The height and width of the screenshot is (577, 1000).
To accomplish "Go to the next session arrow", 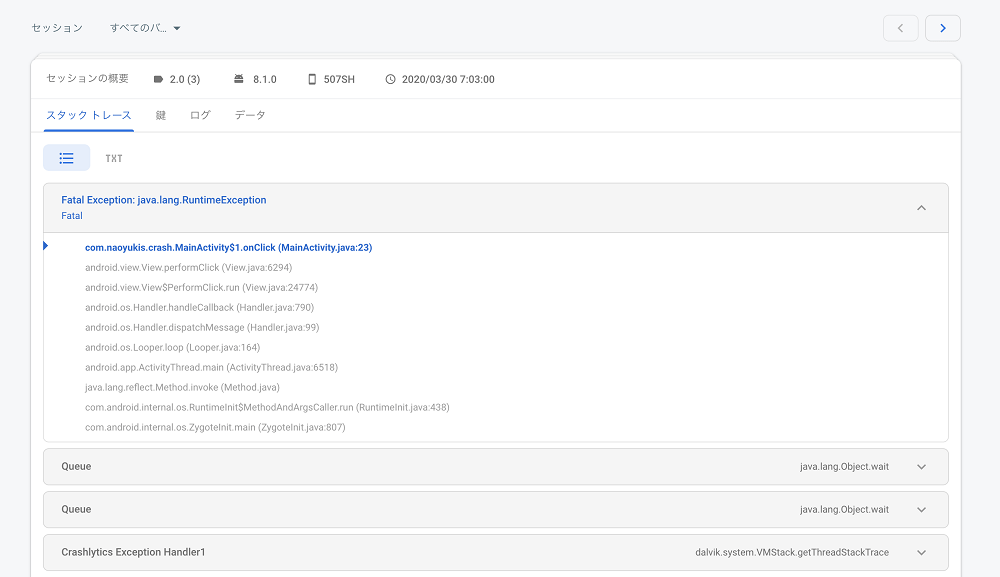I will (943, 28).
